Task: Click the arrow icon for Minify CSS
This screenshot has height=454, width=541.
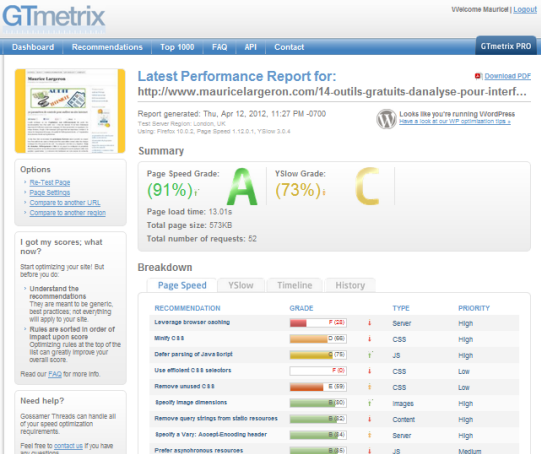Action: [370, 339]
